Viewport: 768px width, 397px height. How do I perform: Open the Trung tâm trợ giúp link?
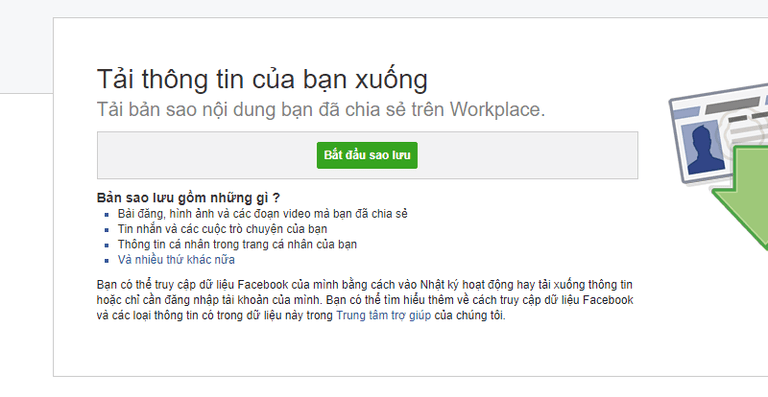click(x=384, y=315)
